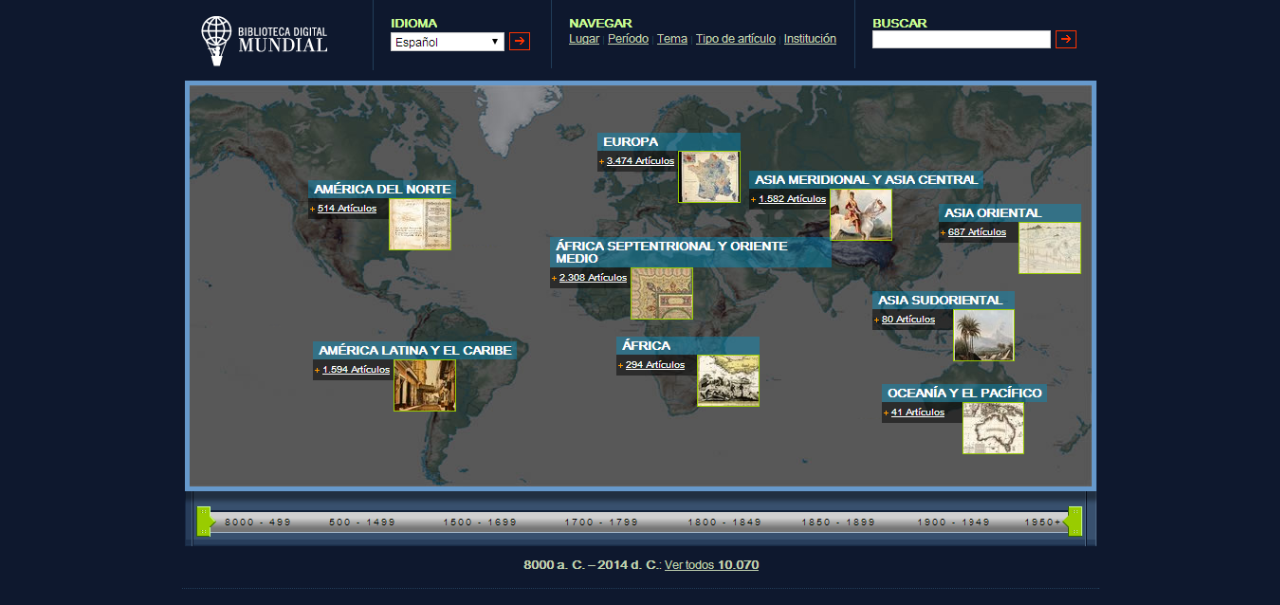The width and height of the screenshot is (1280, 605).
Task: Click inside the Buscar search field
Action: pos(961,39)
